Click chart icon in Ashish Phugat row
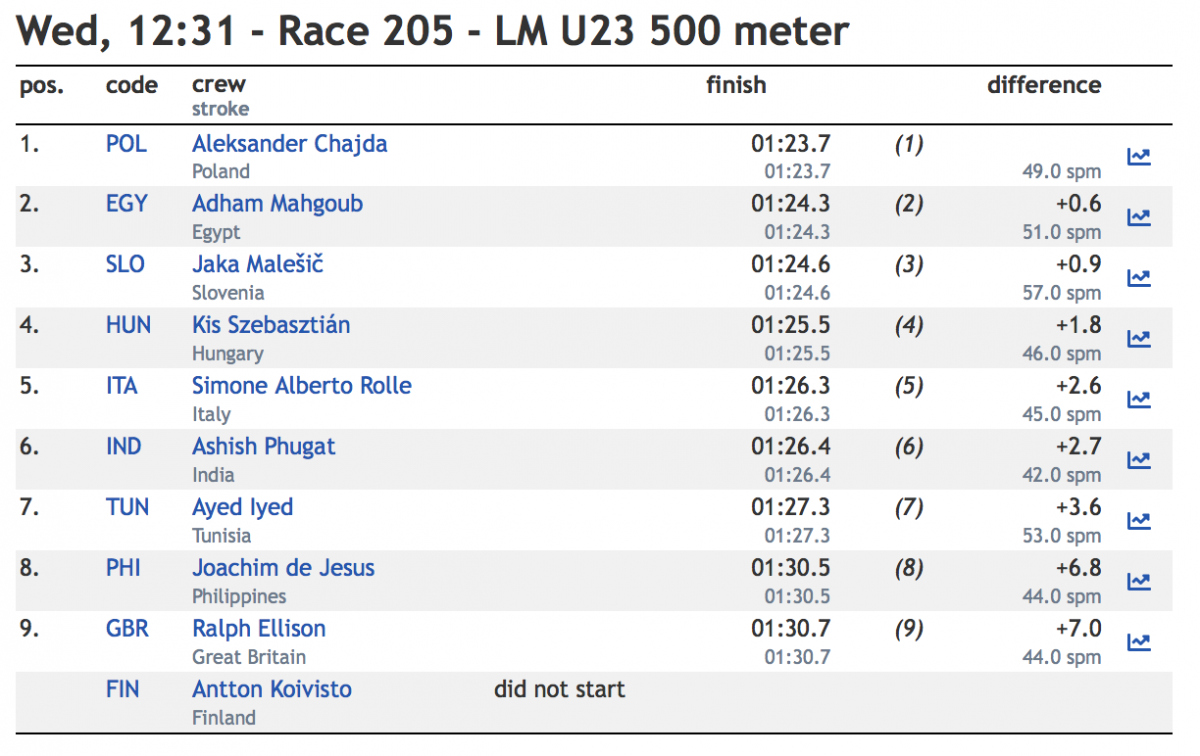The width and height of the screenshot is (1200, 756). tap(1139, 460)
